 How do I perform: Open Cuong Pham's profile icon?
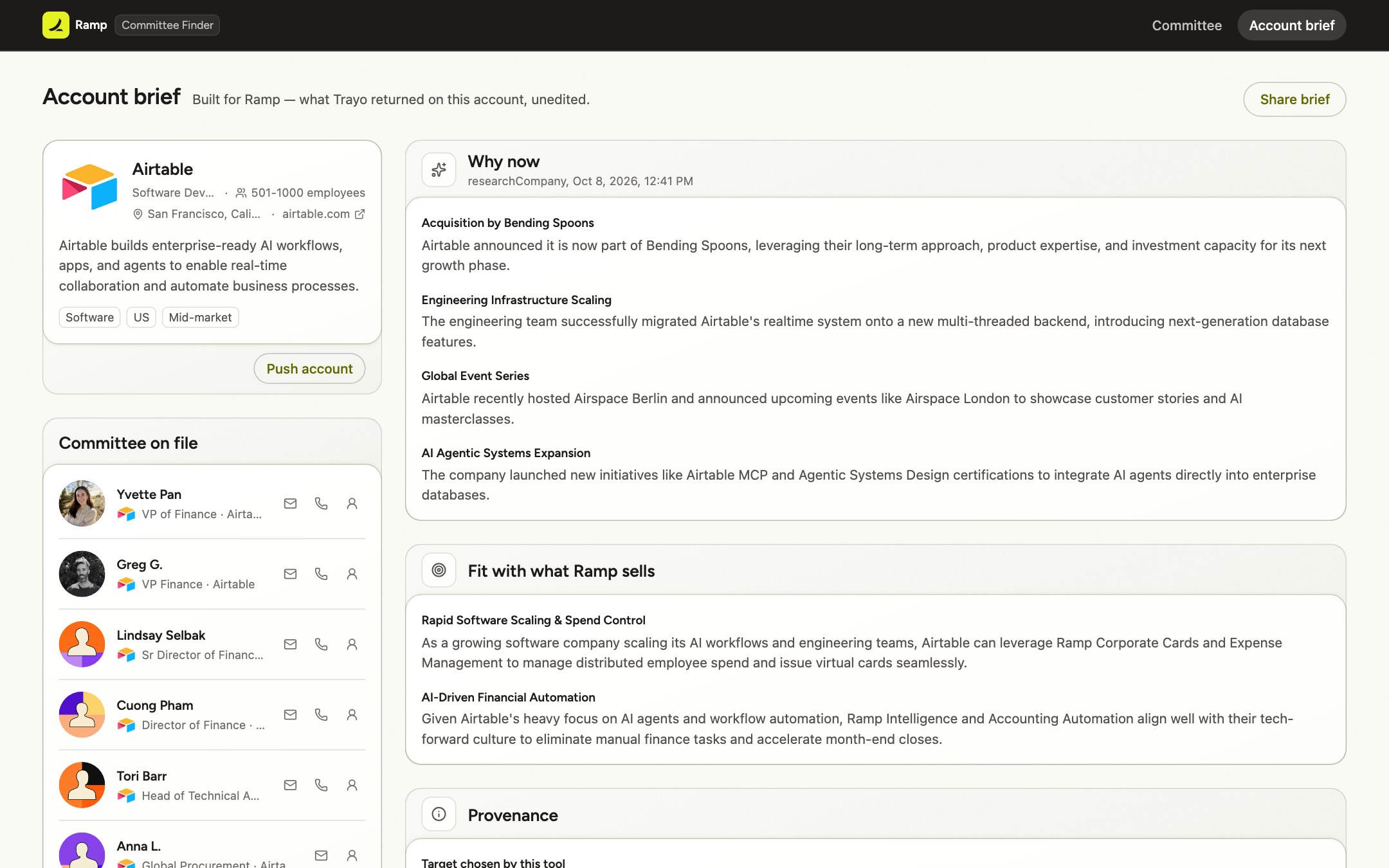(x=352, y=714)
